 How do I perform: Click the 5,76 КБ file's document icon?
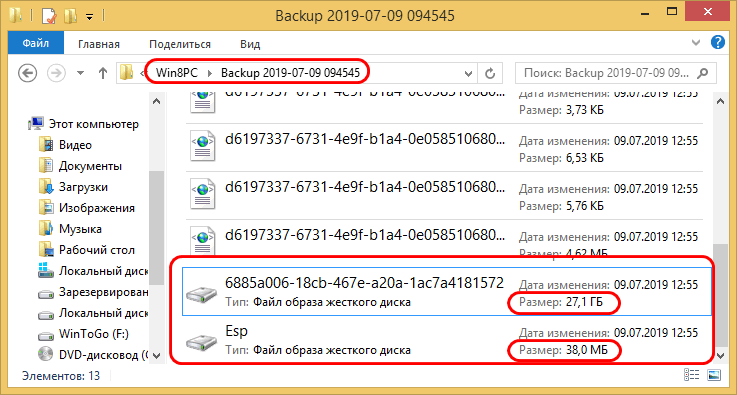point(203,195)
